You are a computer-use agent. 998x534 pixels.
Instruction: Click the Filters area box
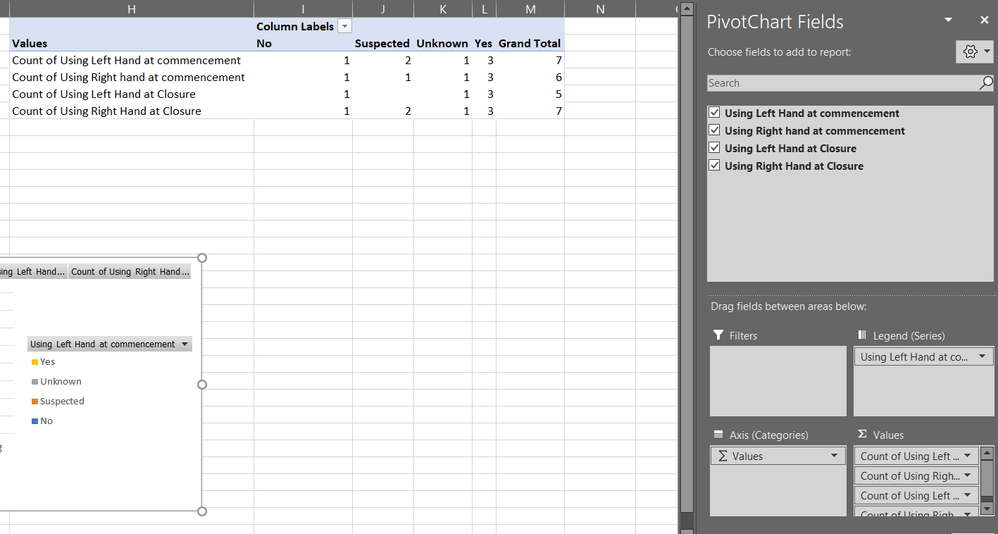coord(778,381)
